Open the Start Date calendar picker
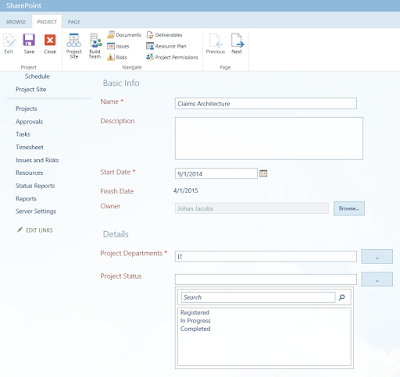This screenshot has height=377, width=400. coord(263,173)
